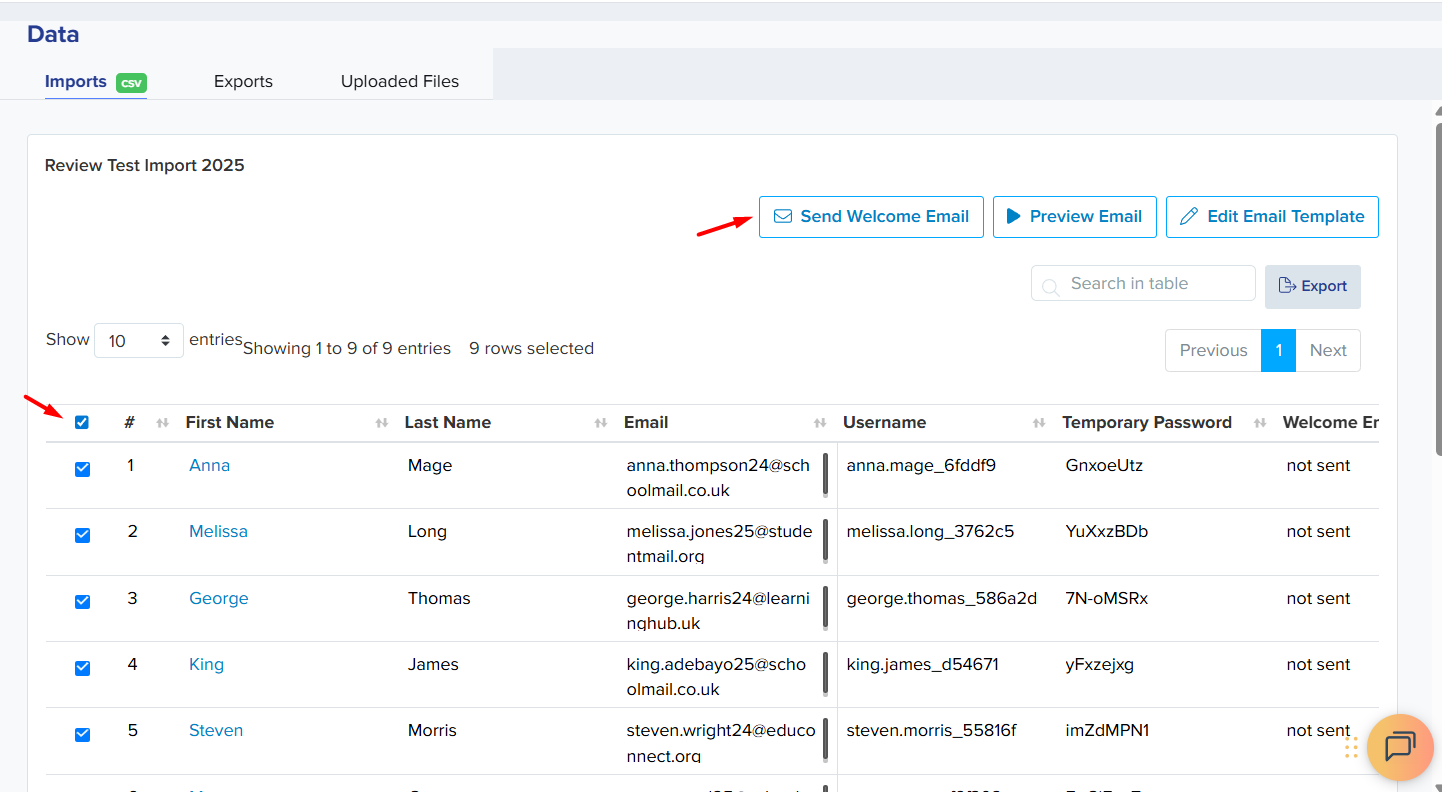
Task: Open the Uploaded Files tab
Action: click(400, 82)
